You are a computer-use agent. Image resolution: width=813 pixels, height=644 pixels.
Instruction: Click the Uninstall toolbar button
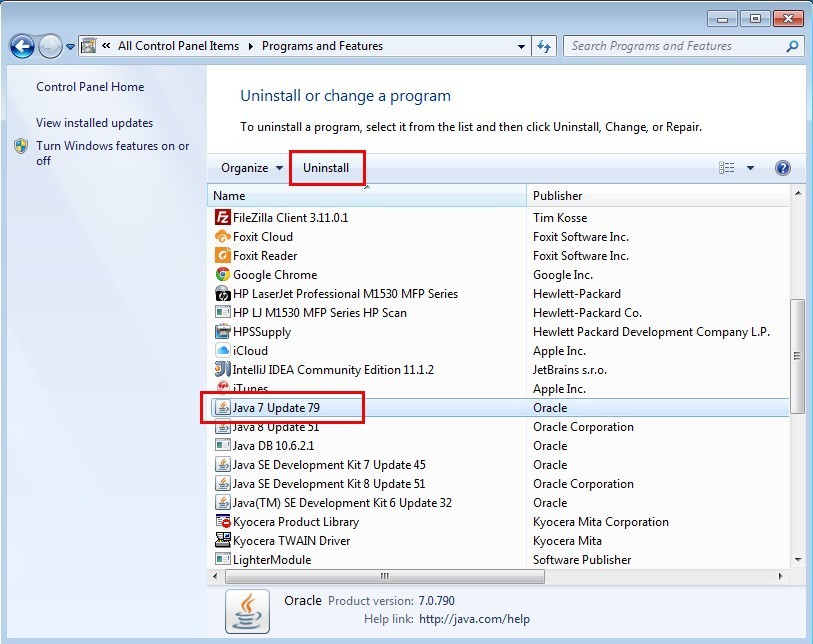[x=326, y=168]
